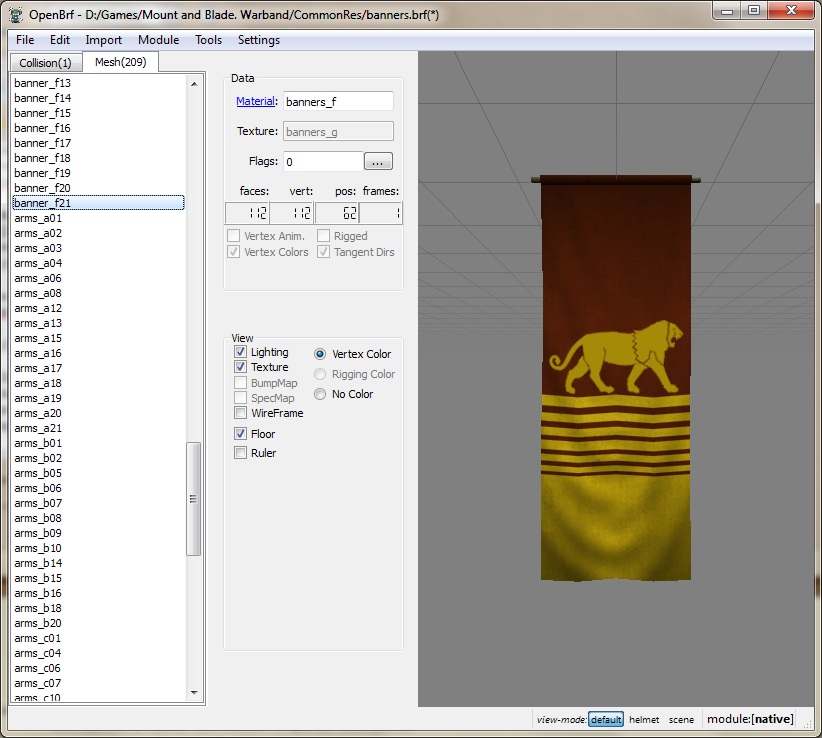Screen dimensions: 822x738
Task: Click the faces count display
Action: pyautogui.click(x=247, y=213)
